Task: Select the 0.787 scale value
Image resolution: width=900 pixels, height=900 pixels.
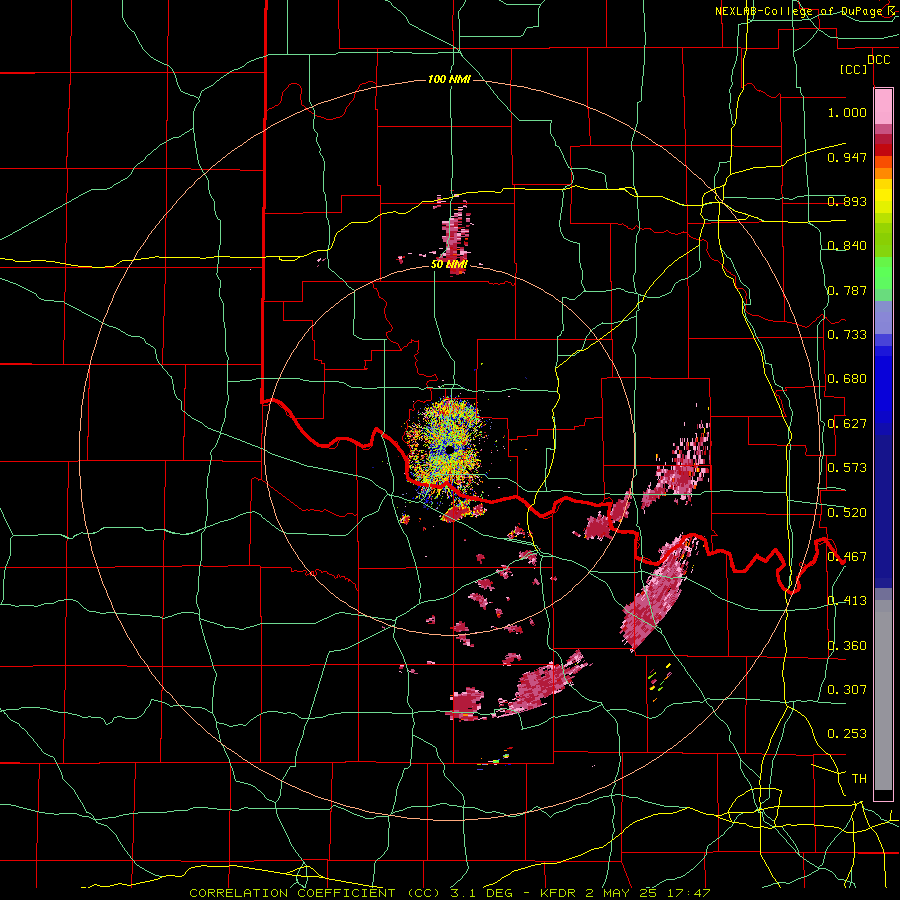Action: tap(847, 290)
